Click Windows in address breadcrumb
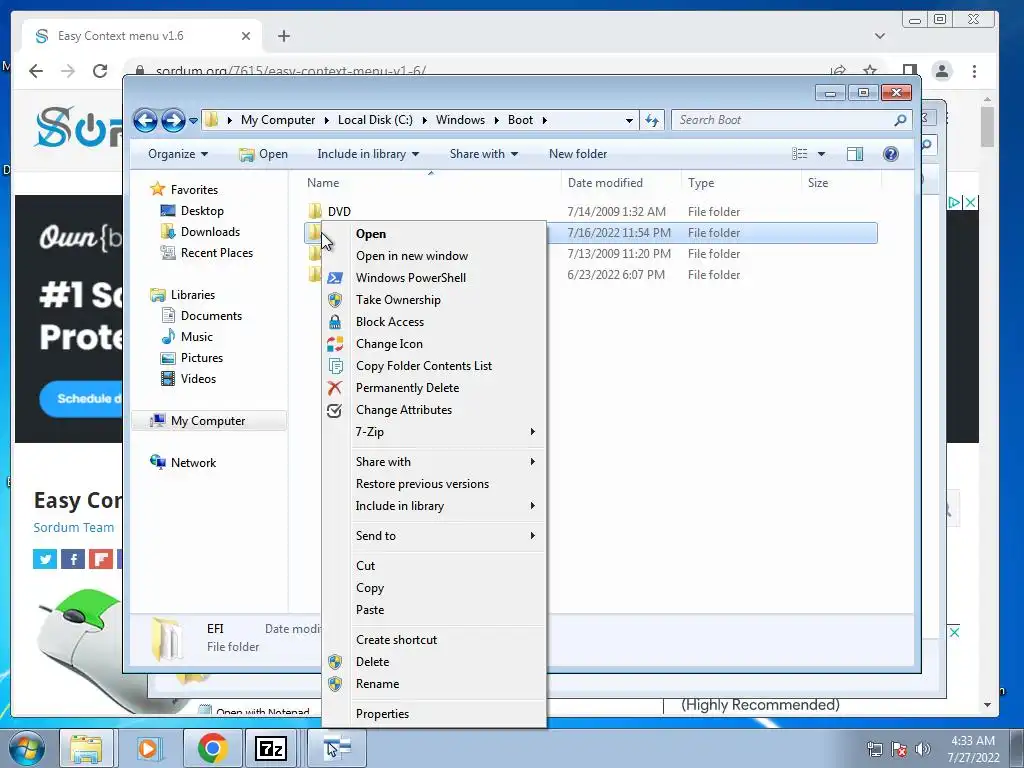The image size is (1024, 768). click(460, 120)
